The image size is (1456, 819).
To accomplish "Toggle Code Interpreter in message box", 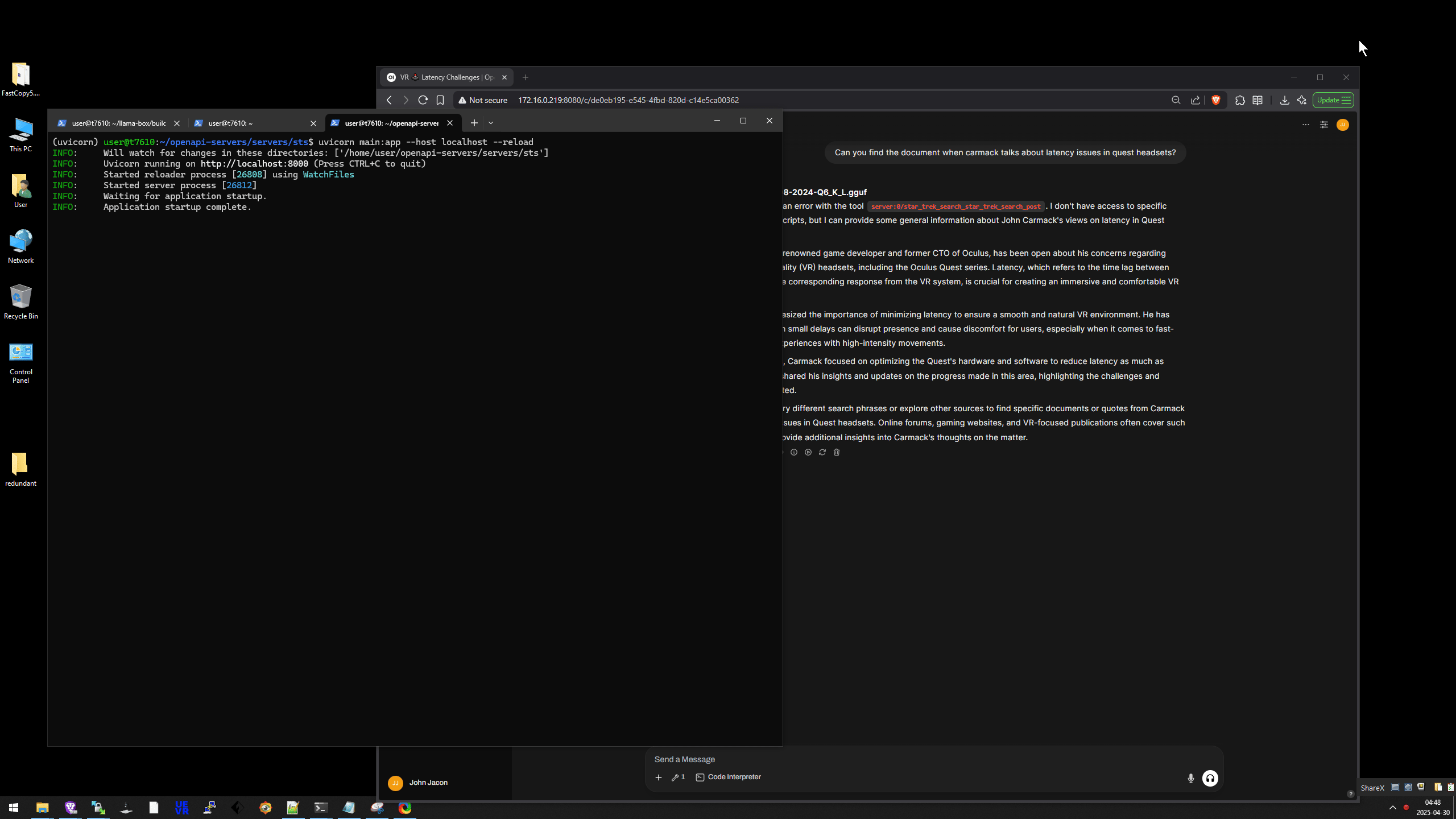I will point(728,777).
